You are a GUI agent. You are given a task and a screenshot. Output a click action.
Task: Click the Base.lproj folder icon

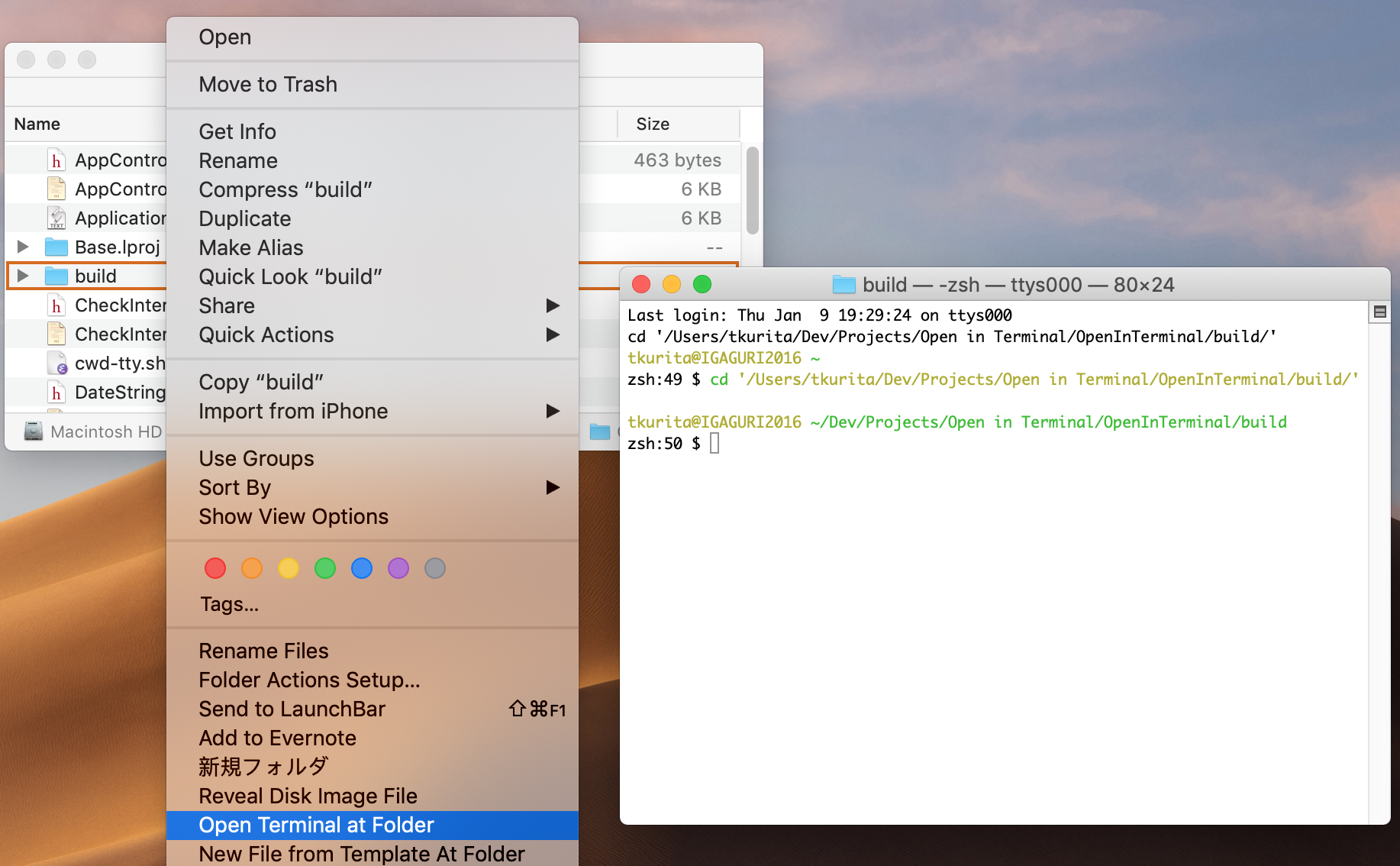pos(56,247)
